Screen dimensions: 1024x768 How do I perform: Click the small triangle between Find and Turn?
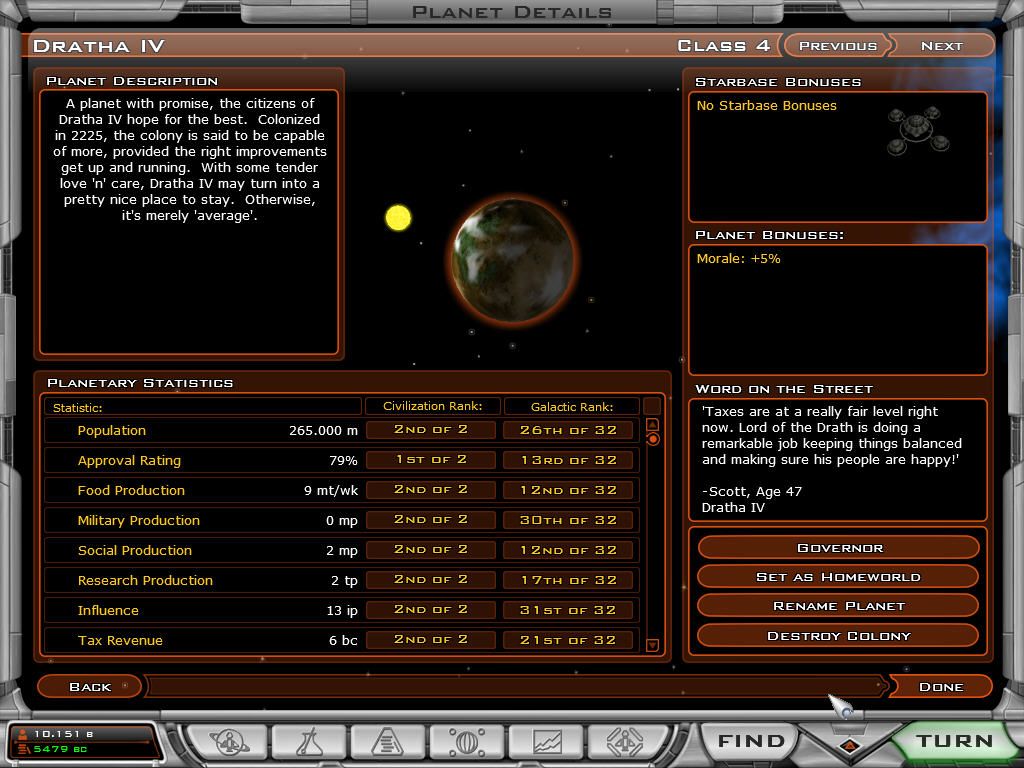[849, 745]
